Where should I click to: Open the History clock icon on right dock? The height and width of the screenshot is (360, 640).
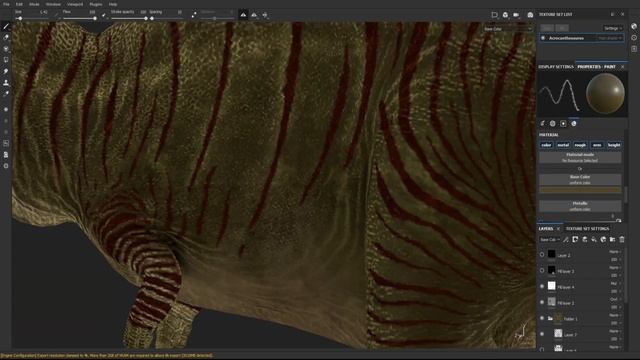[634, 38]
